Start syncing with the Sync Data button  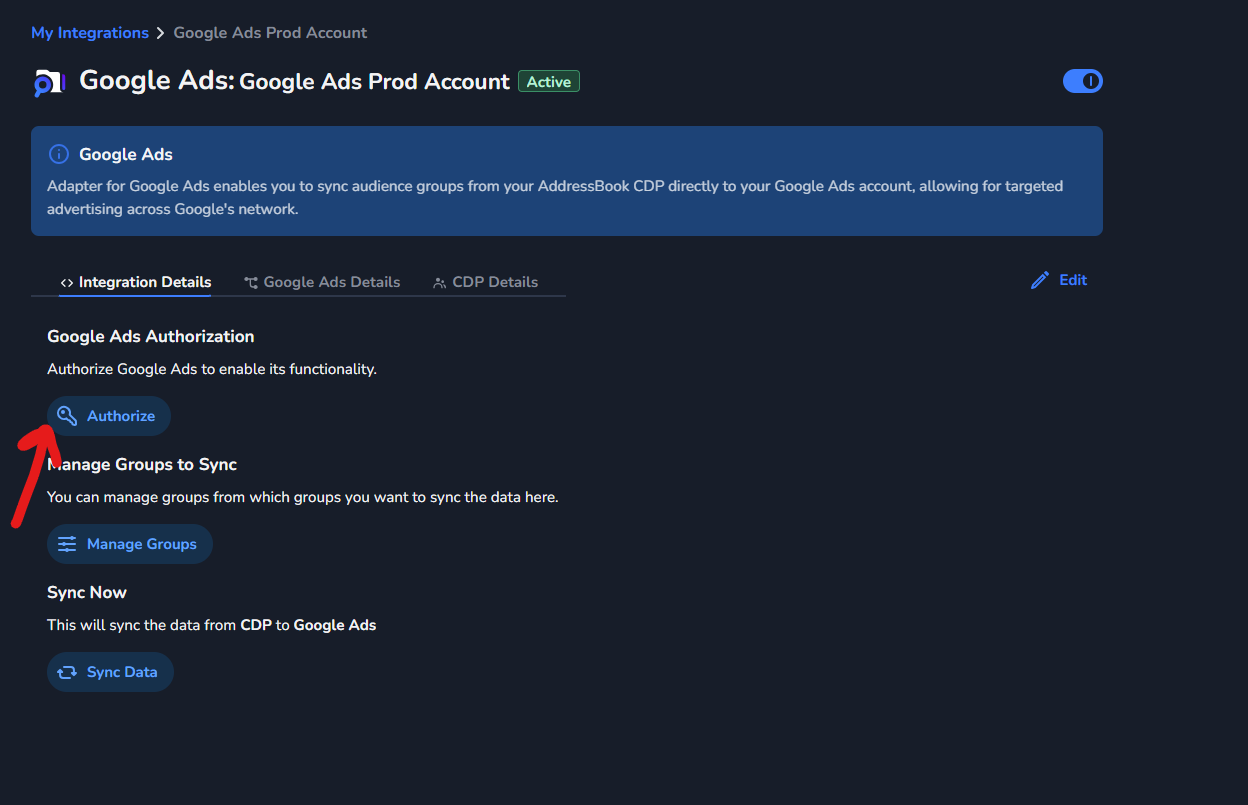[x=122, y=672]
